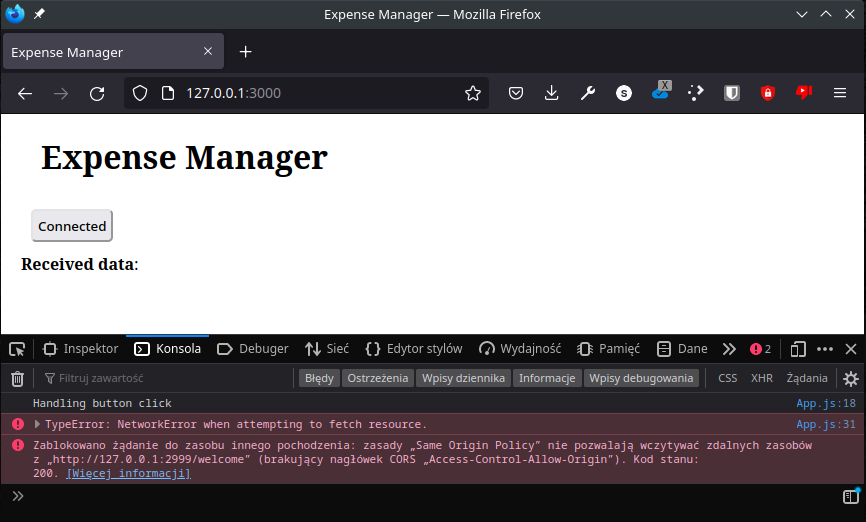Switch to the Konsola tab
The image size is (866, 522).
tap(168, 349)
